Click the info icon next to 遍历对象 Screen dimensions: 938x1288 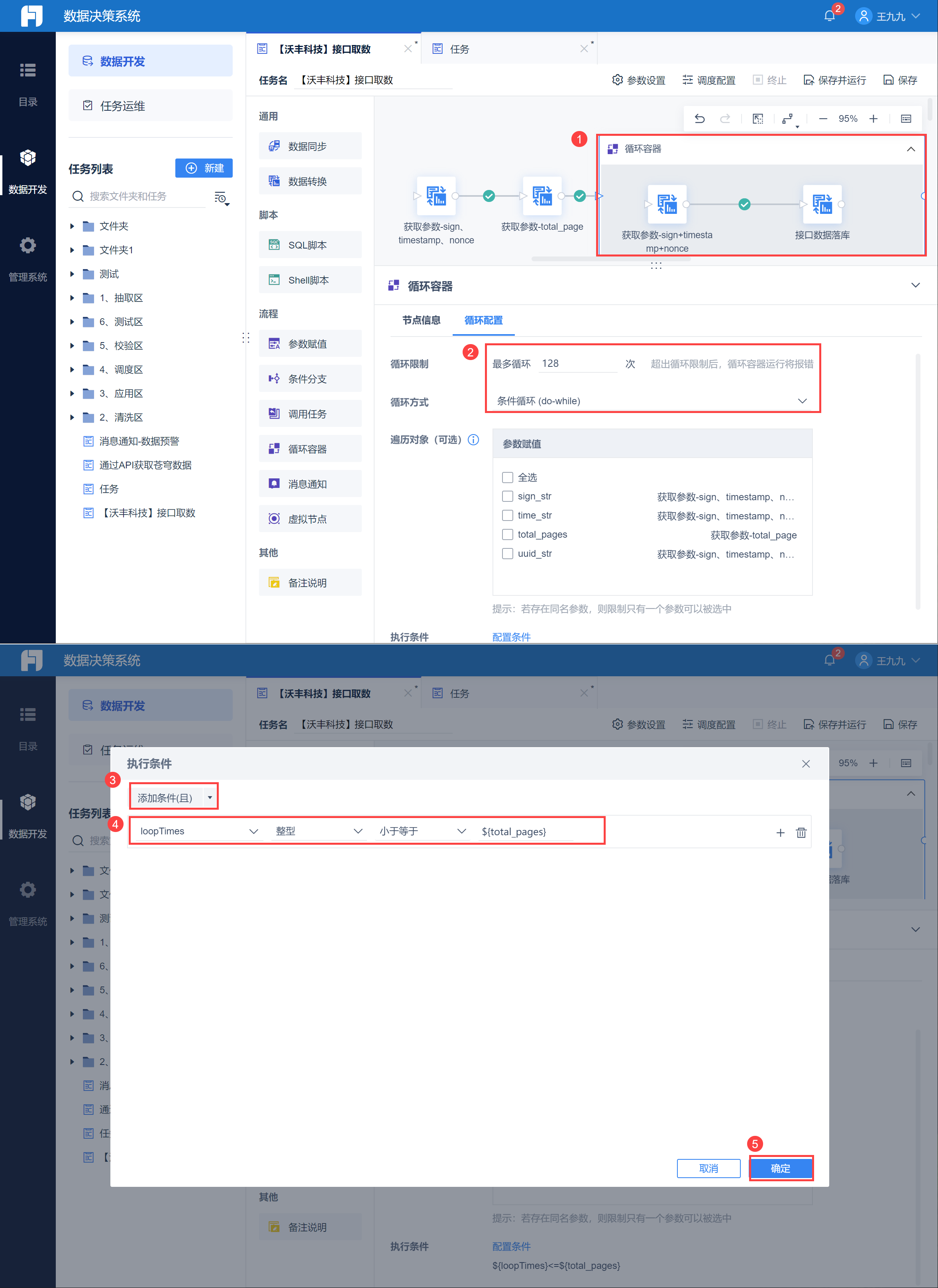473,440
